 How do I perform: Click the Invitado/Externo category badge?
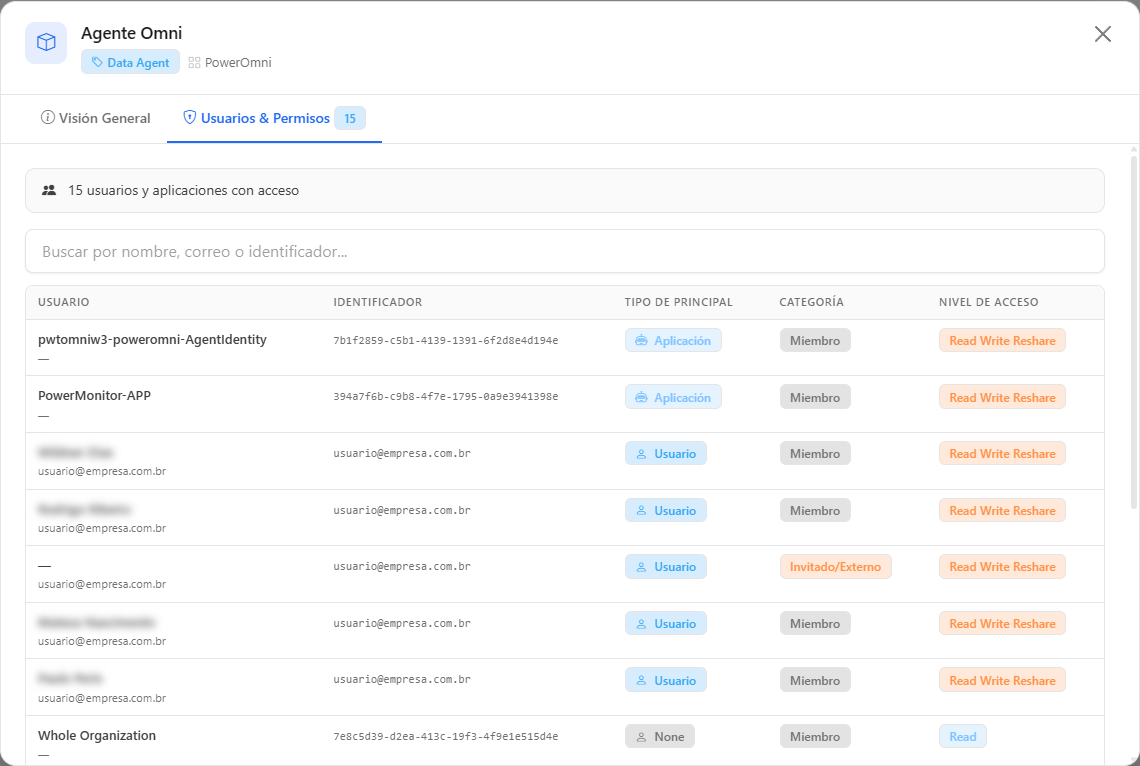(835, 567)
